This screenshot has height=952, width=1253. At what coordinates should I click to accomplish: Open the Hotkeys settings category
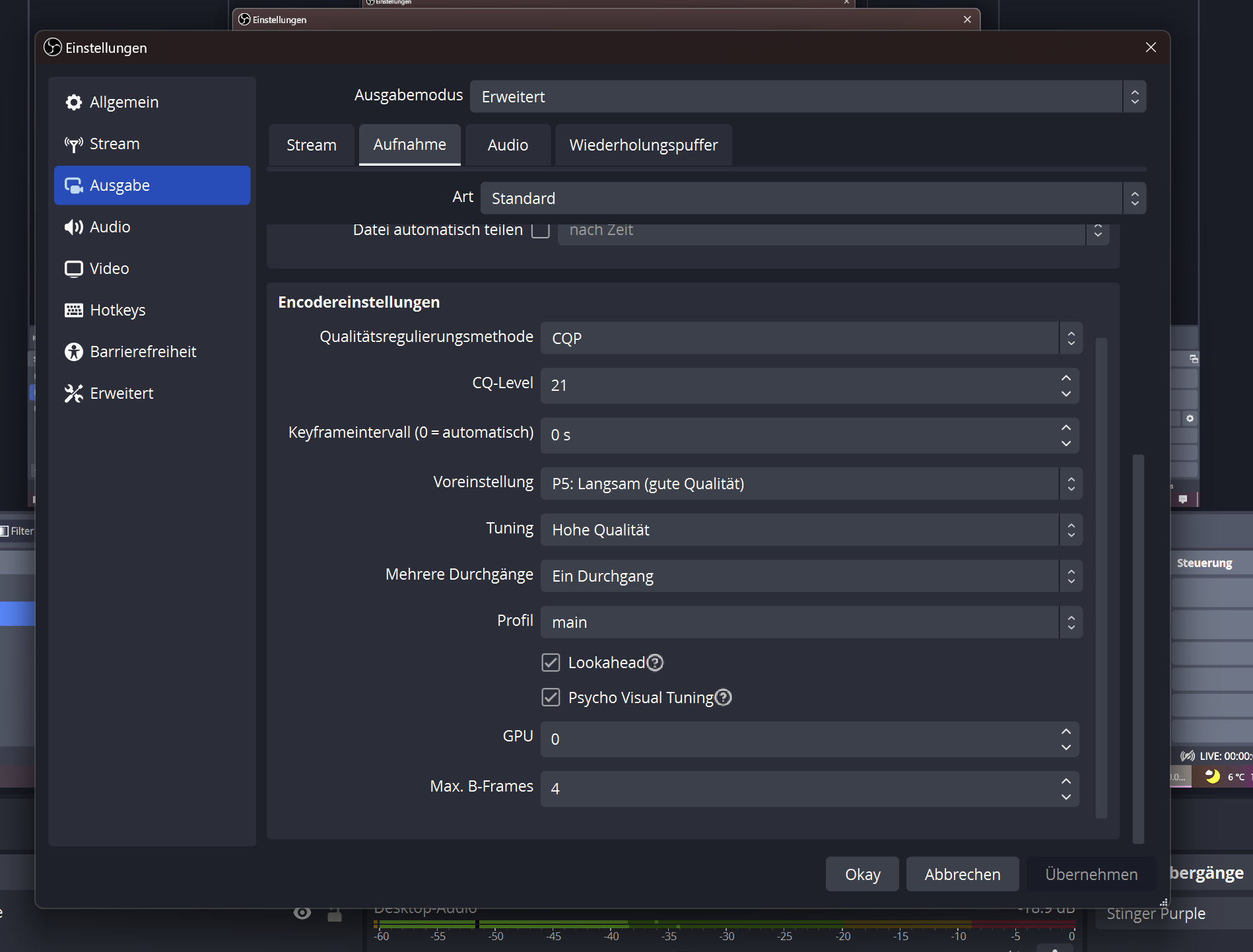pyautogui.click(x=152, y=310)
